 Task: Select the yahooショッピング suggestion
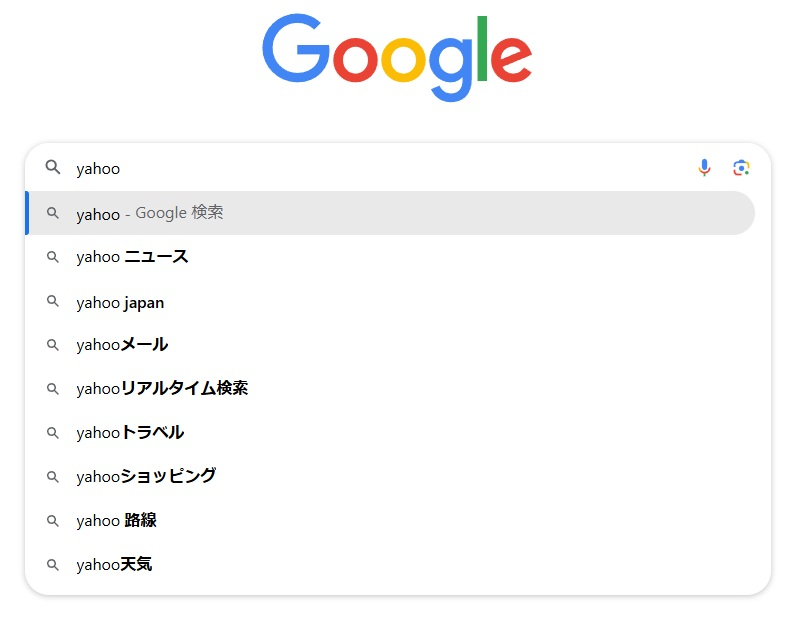[146, 476]
